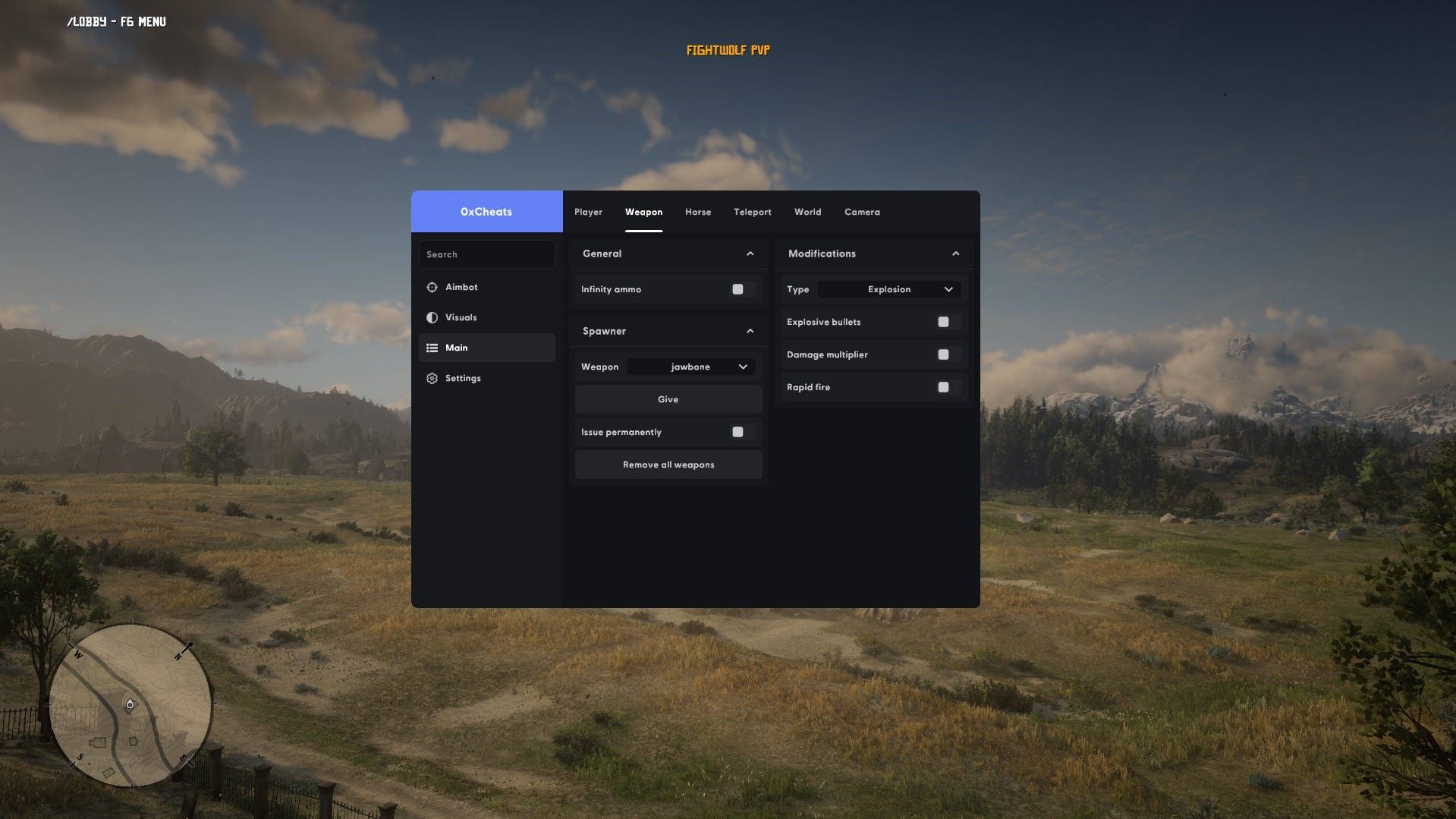Select the Main list icon in sidebar
Screen dimensions: 1456x819
[432, 348]
